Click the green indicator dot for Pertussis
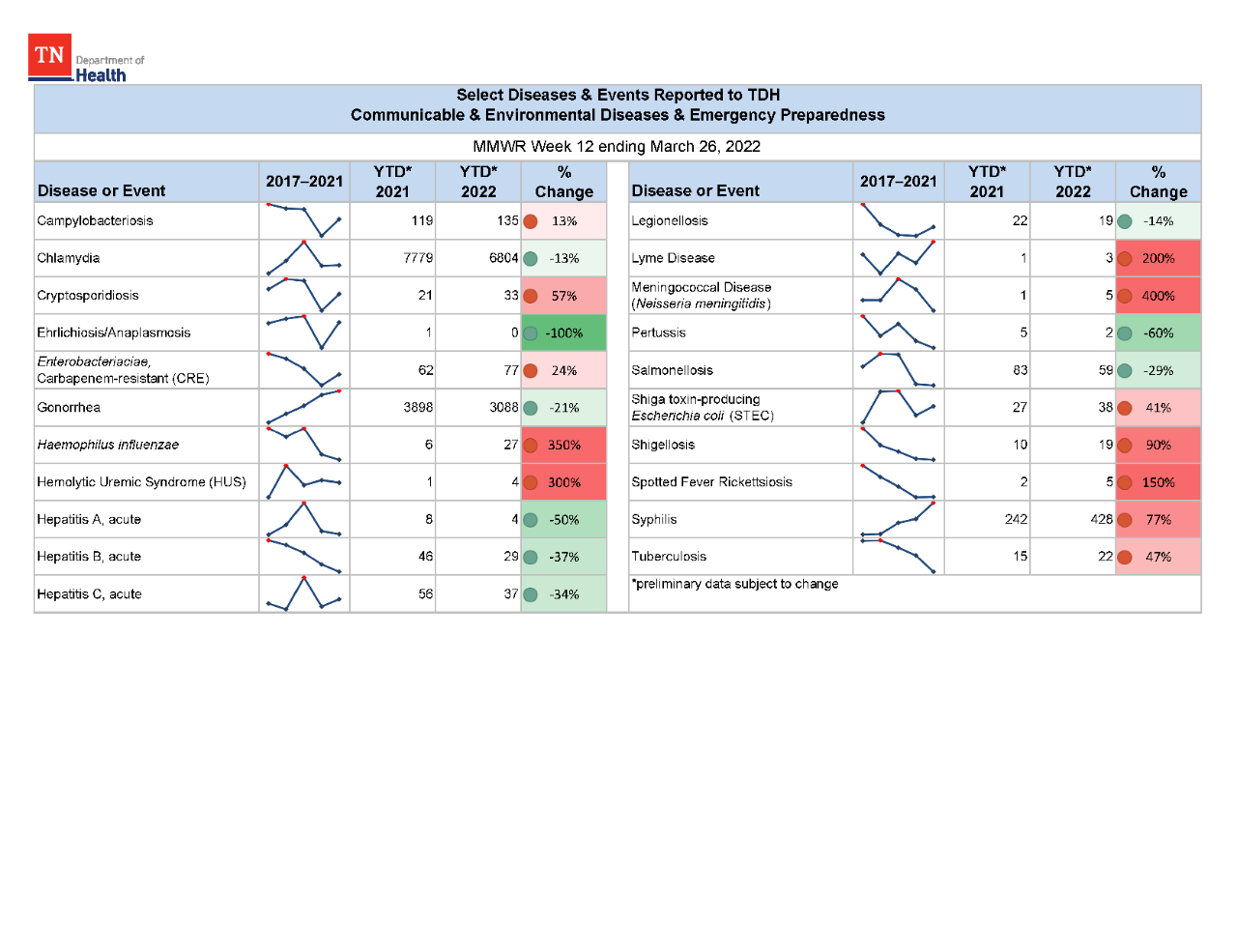 1125,333
